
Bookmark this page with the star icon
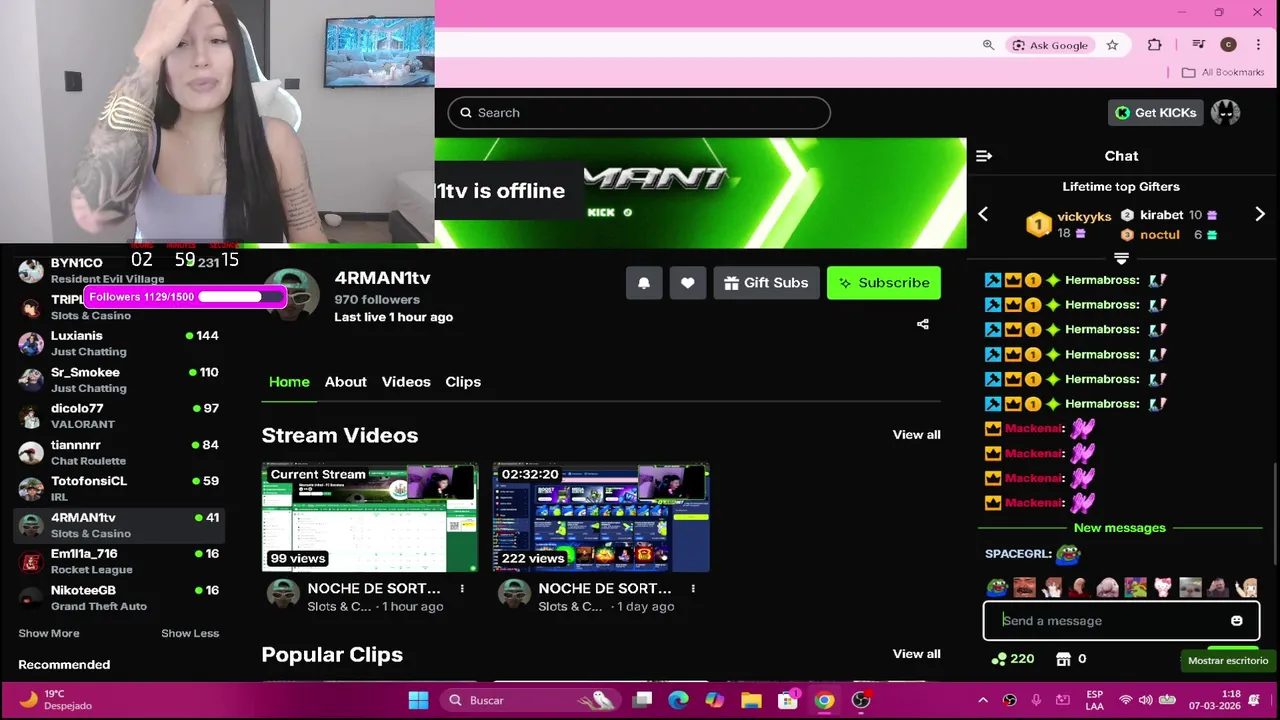coord(1112,45)
